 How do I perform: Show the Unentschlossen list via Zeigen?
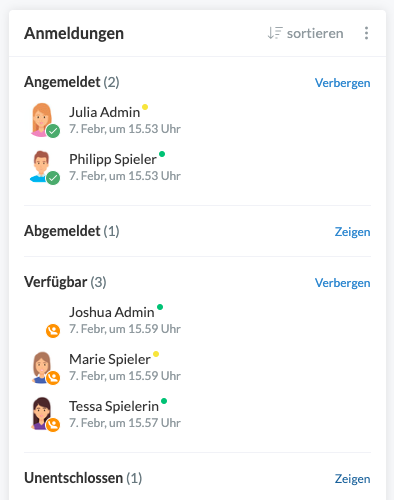pos(352,479)
